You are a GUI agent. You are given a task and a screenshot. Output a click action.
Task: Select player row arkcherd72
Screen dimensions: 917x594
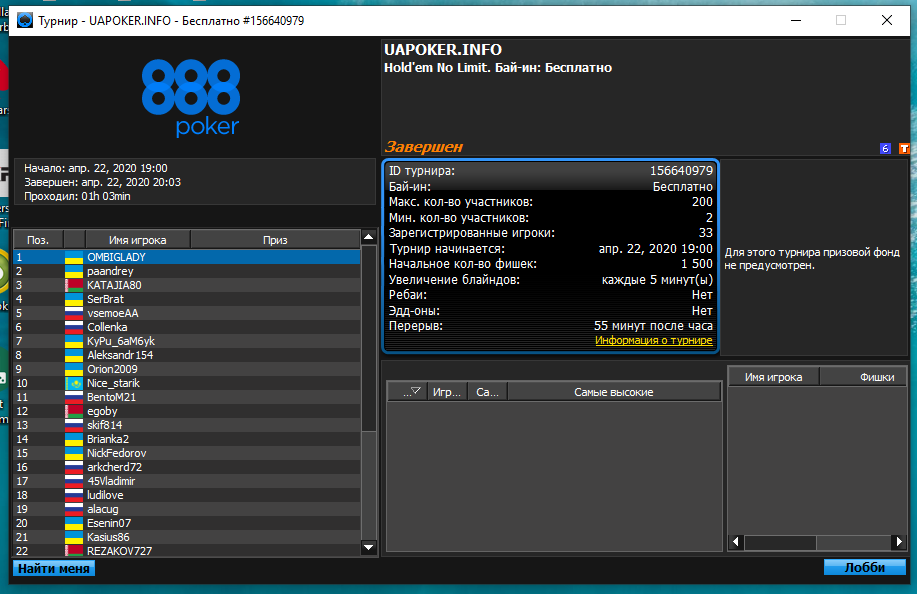(187, 468)
